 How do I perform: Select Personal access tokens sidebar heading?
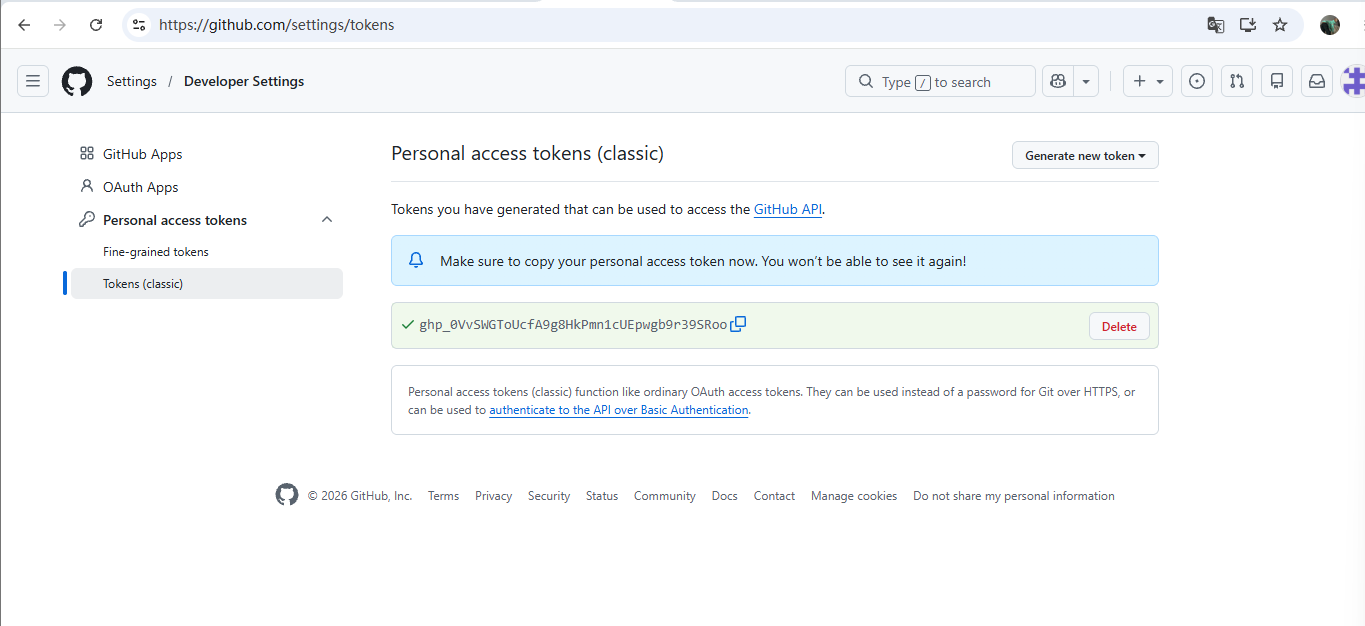[175, 220]
